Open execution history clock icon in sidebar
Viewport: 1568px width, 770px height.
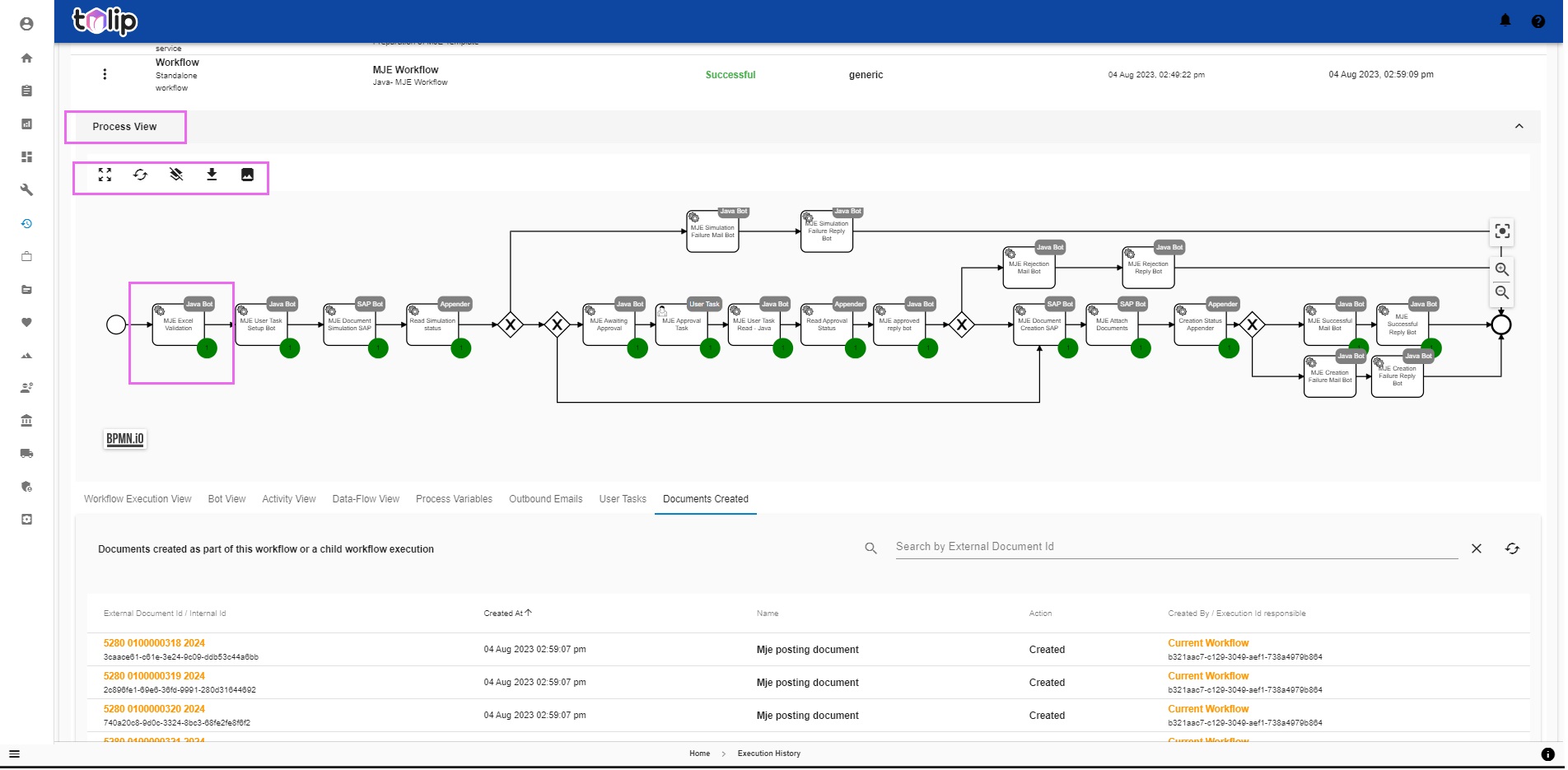tap(26, 223)
